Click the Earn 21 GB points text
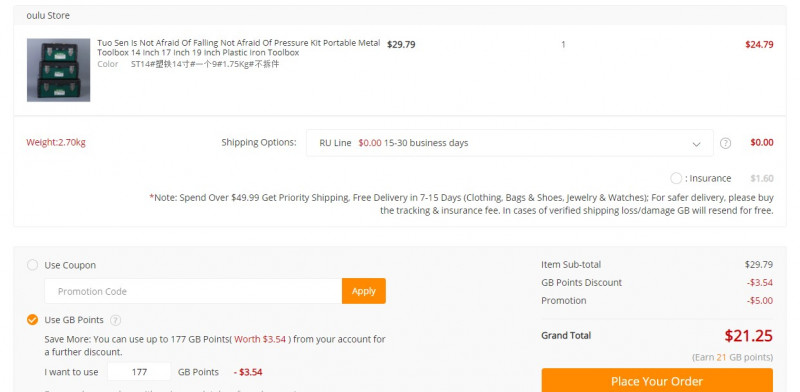Viewport: 800px width, 392px height. (x=732, y=357)
